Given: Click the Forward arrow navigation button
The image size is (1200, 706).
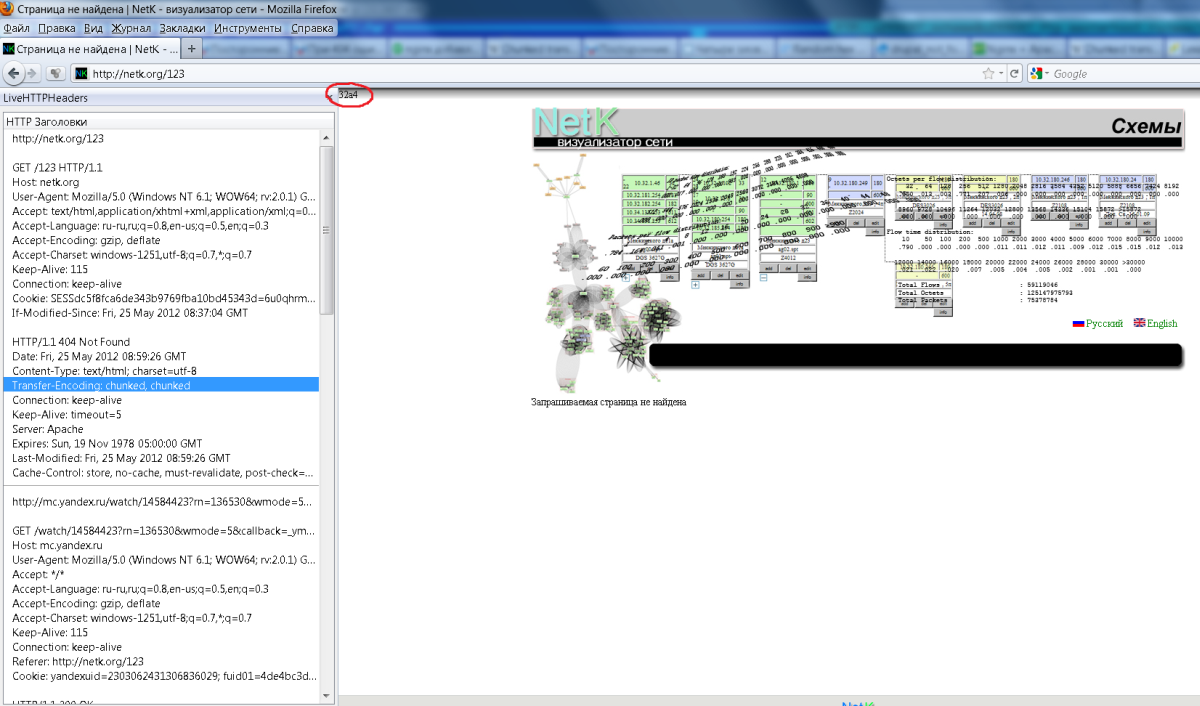Looking at the screenshot, I should pos(32,73).
